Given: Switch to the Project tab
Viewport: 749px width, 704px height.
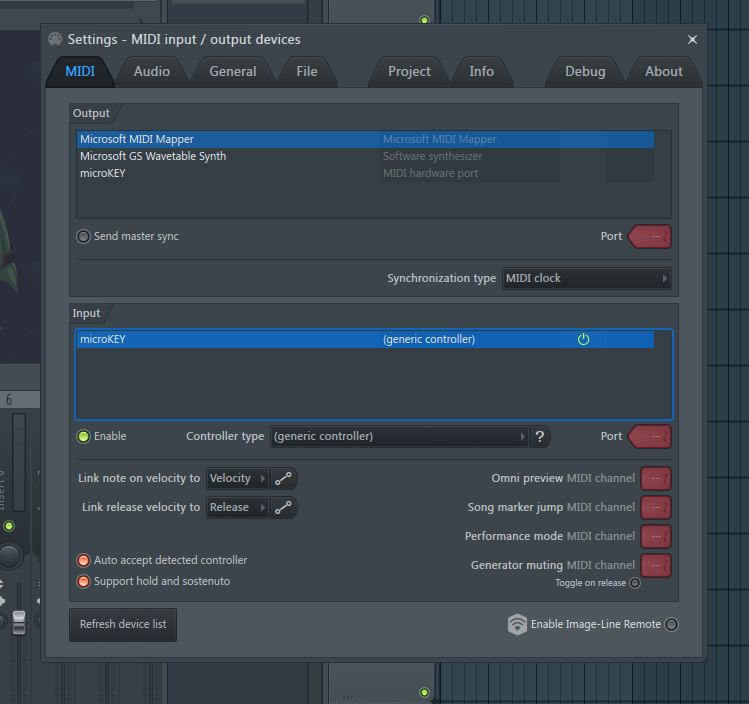Looking at the screenshot, I should [409, 72].
